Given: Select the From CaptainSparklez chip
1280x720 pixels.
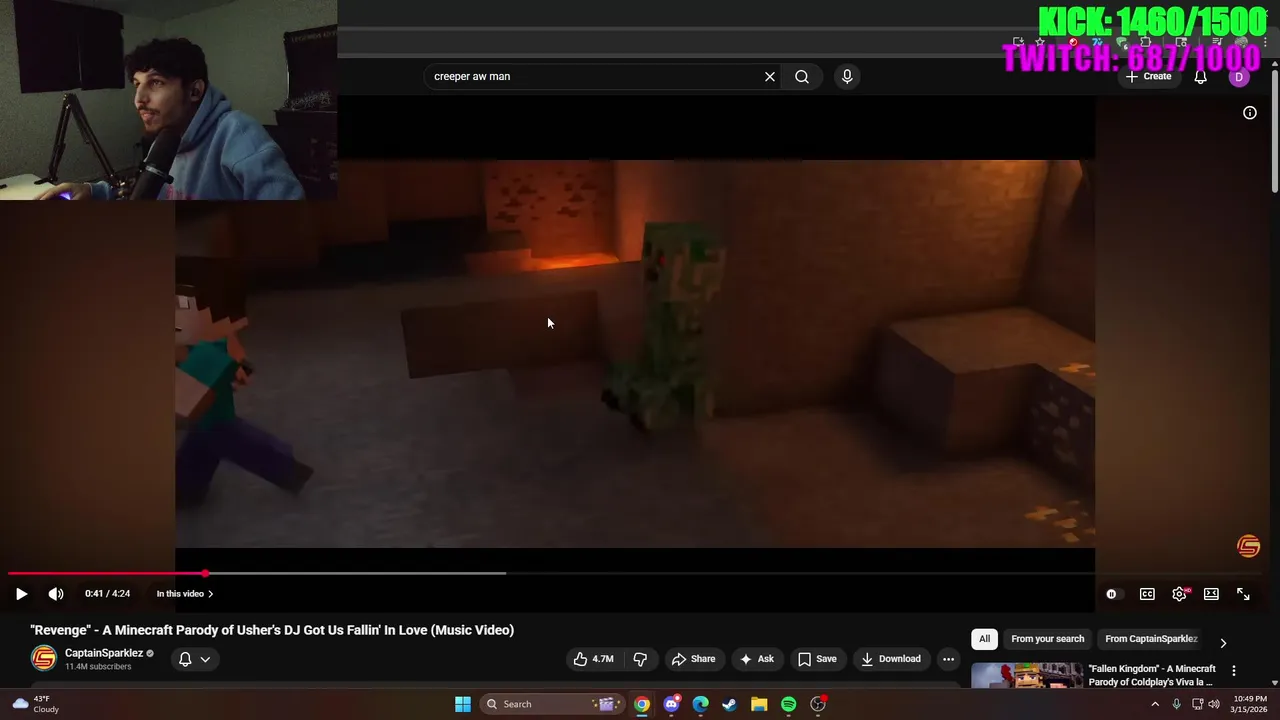Looking at the screenshot, I should click(1151, 639).
